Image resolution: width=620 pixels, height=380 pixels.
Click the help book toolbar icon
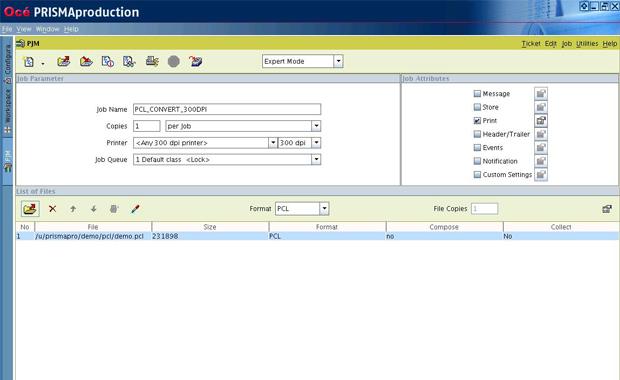(196, 61)
